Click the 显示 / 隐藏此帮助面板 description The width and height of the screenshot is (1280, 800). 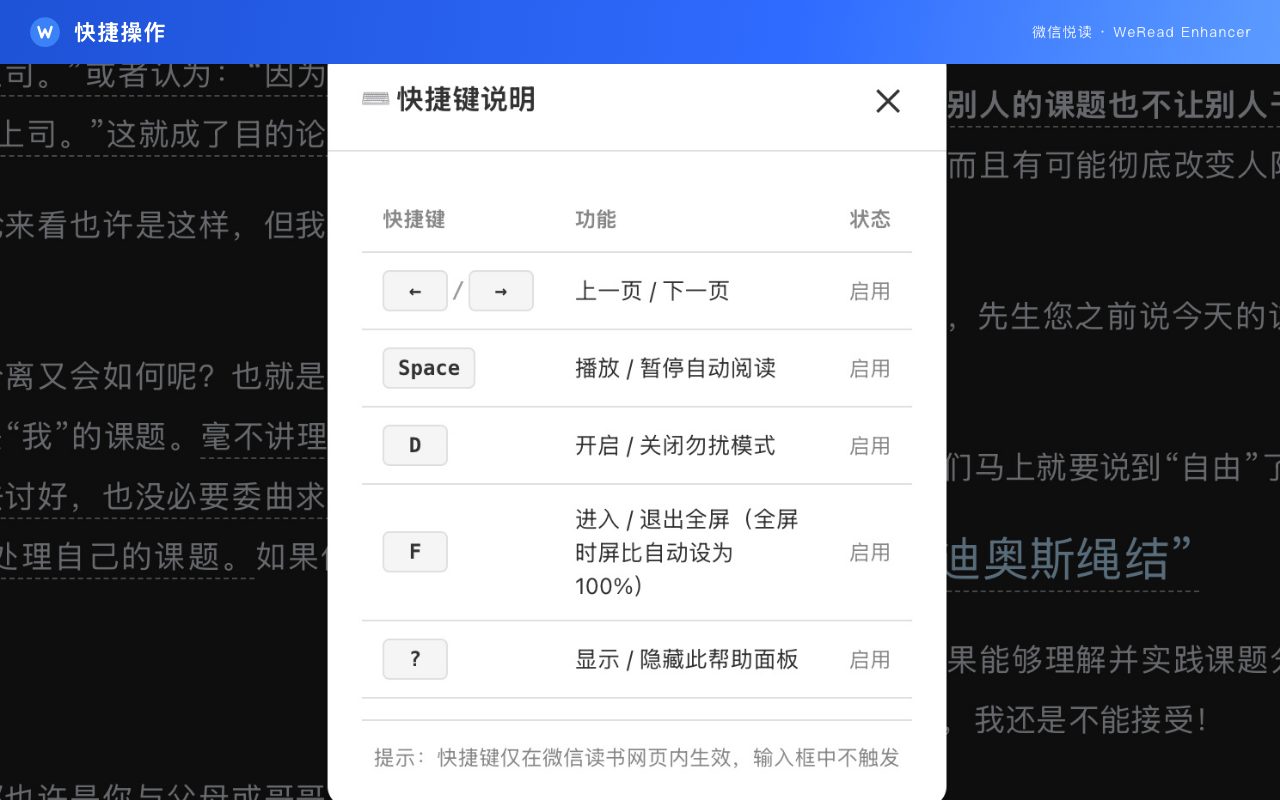coord(687,659)
